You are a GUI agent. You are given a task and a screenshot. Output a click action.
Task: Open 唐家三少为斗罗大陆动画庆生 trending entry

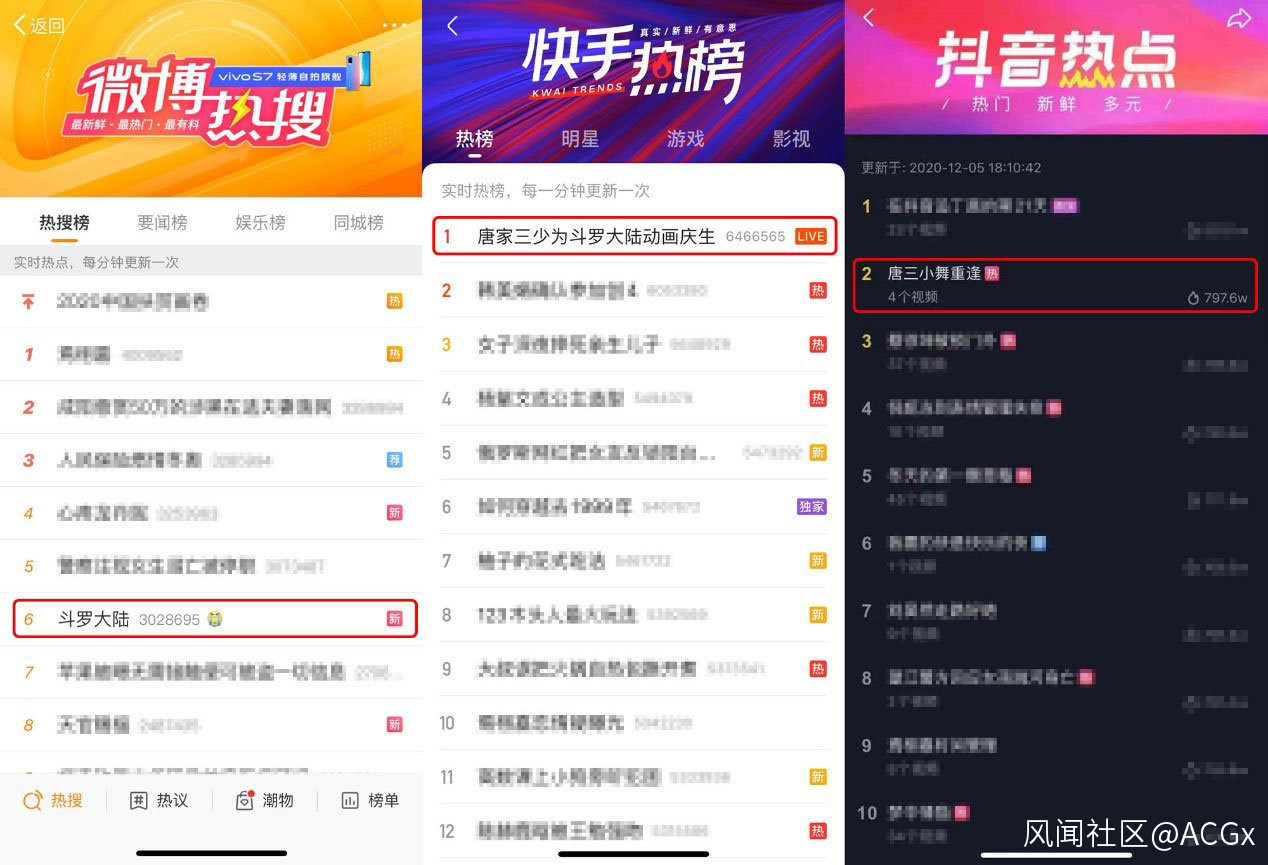pos(634,236)
